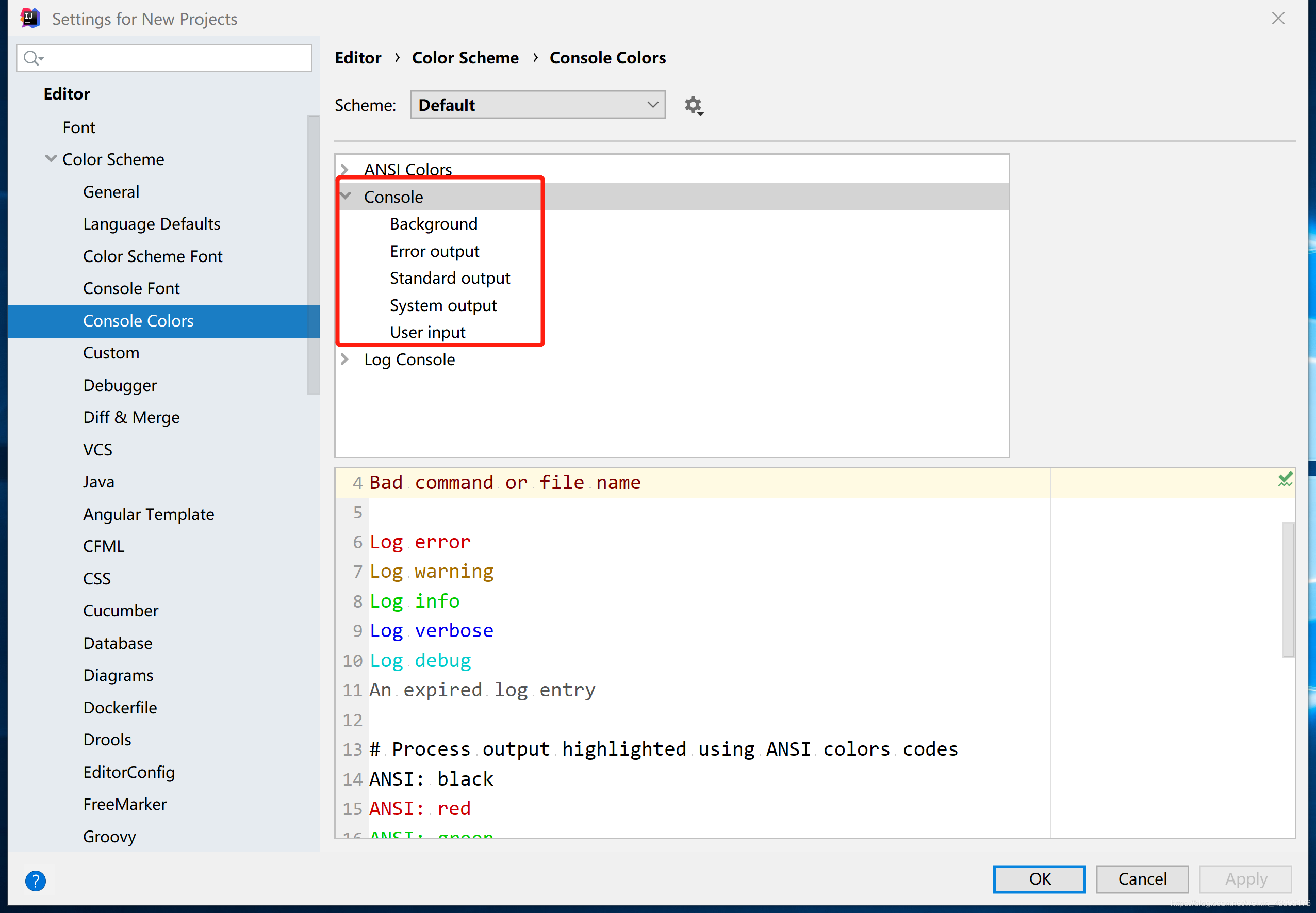Viewport: 1316px width, 913px height.
Task: Select Error output color setting
Action: 437,251
